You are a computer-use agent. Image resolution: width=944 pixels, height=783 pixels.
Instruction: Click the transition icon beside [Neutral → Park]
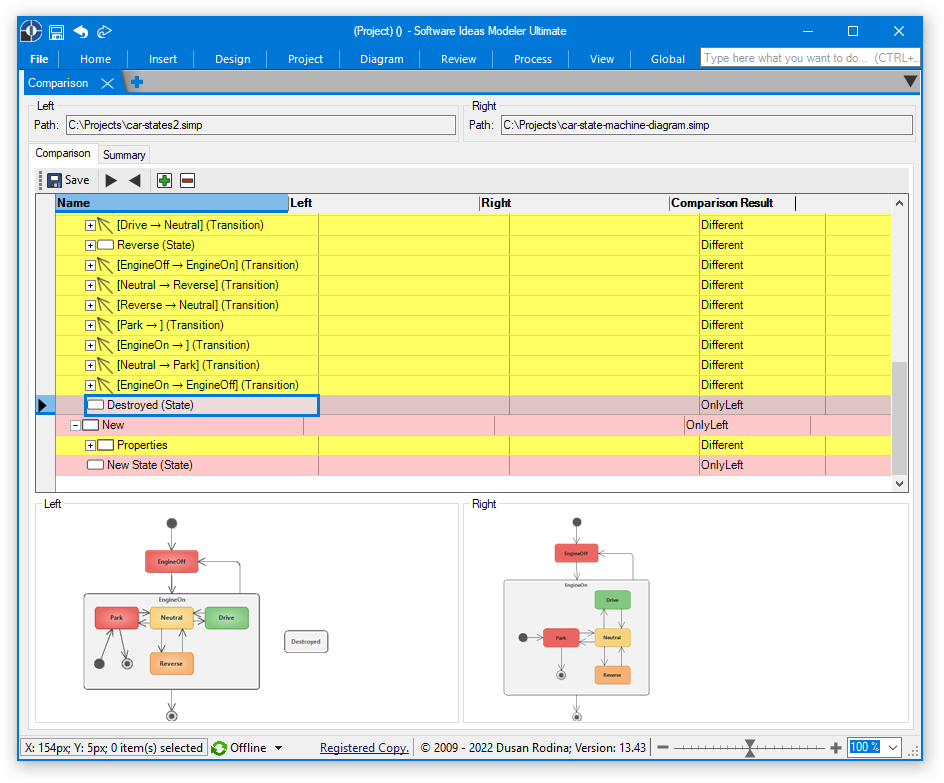tap(105, 365)
